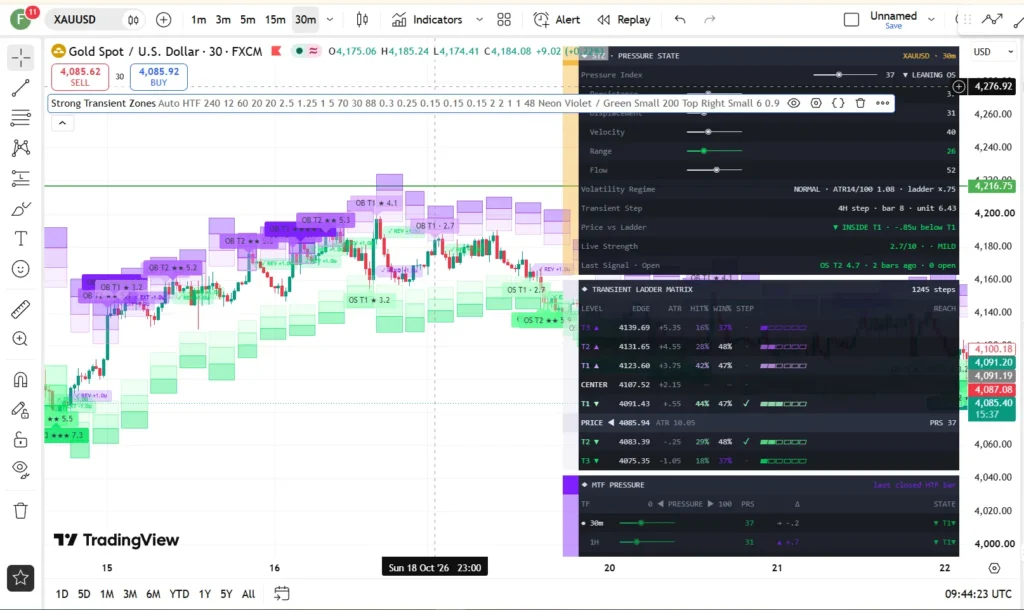Toggle the lock all drawings icon

20,439
